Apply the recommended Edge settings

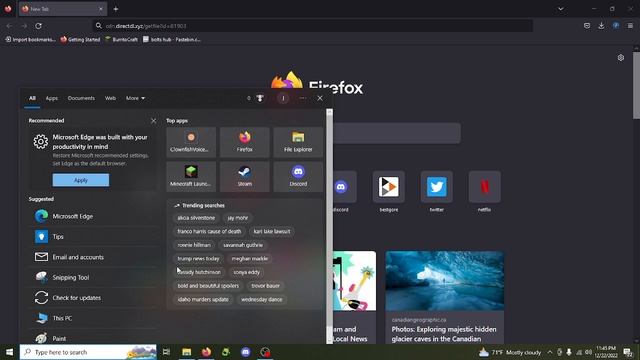coord(81,180)
